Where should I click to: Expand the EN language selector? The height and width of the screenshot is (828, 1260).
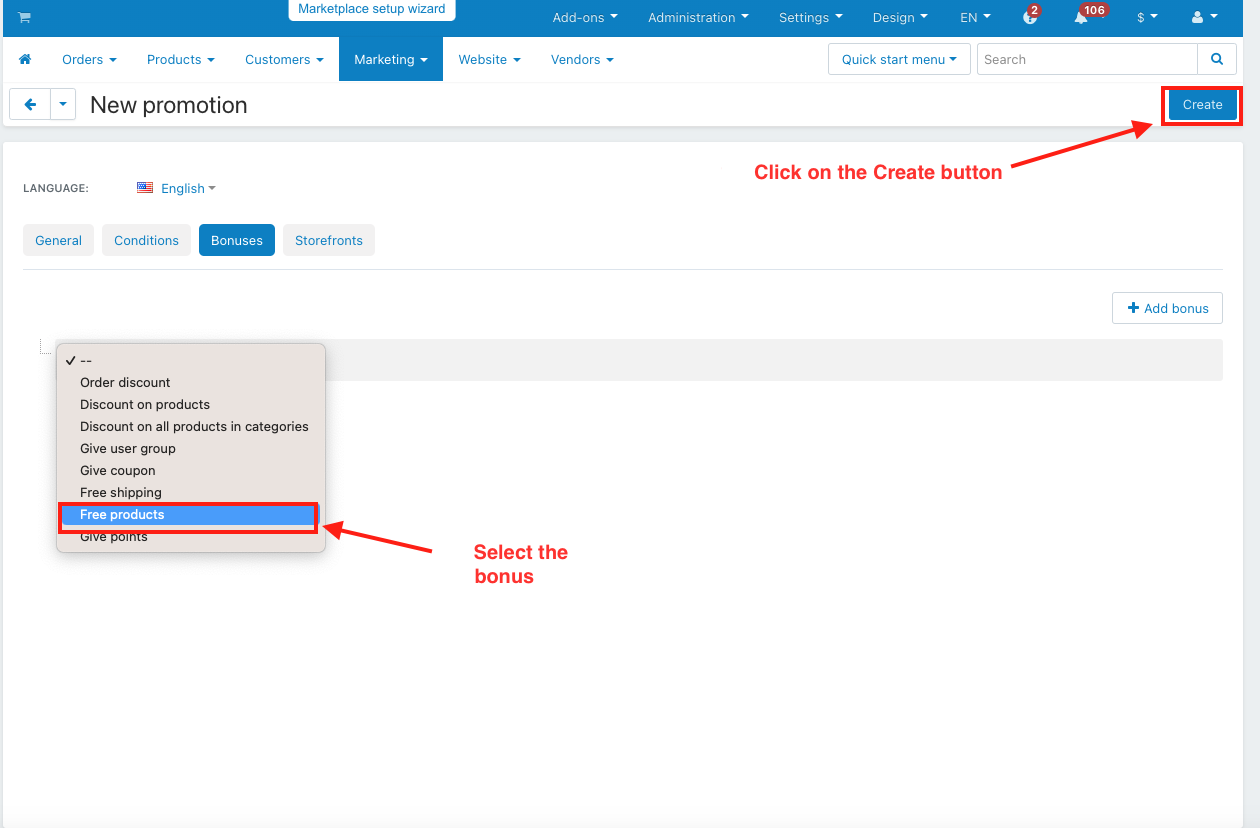point(975,18)
